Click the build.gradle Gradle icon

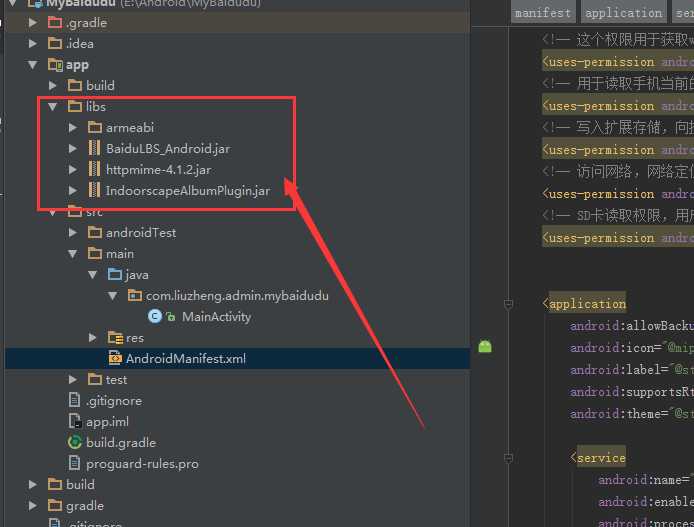click(x=75, y=442)
